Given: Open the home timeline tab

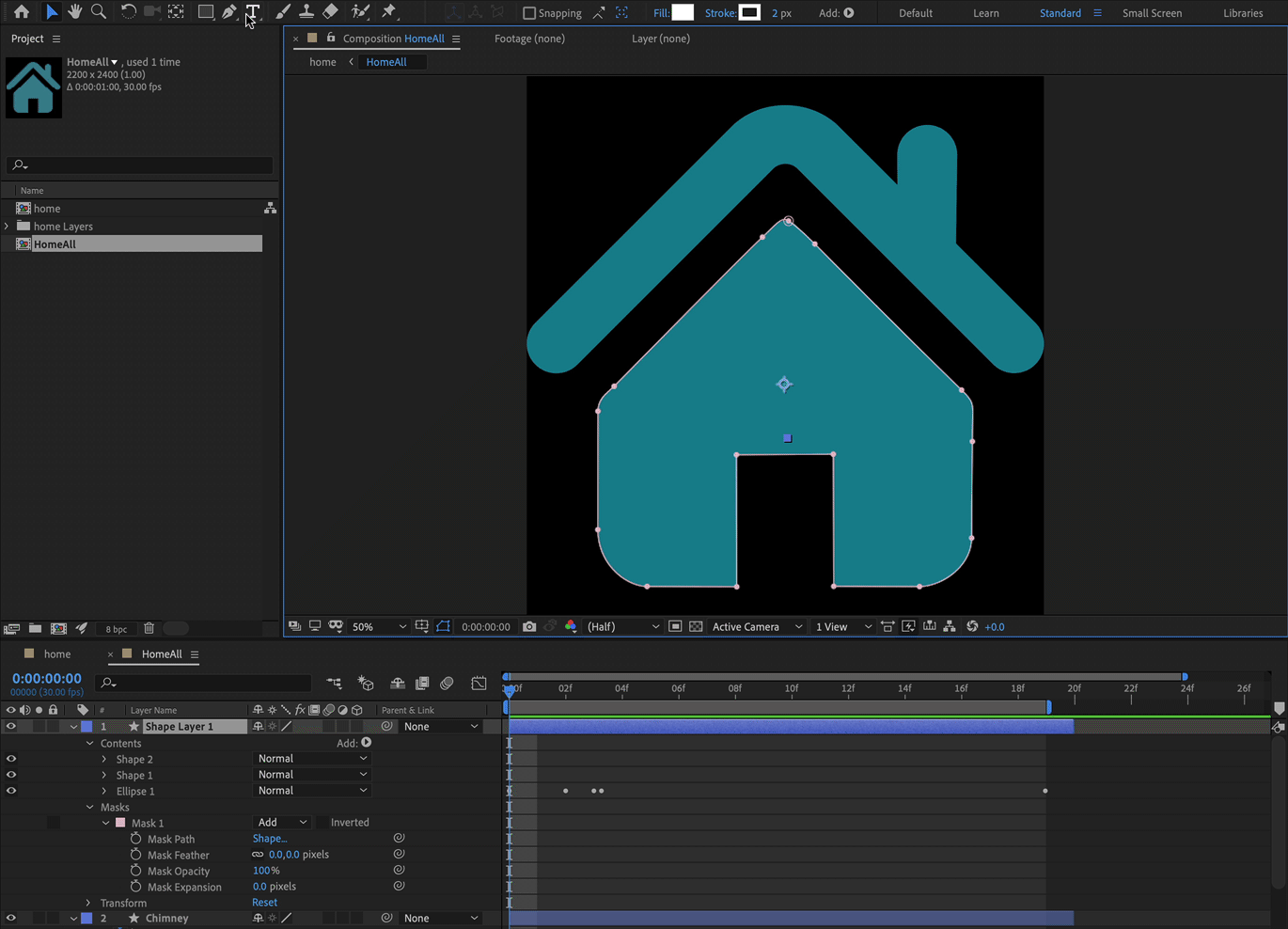Looking at the screenshot, I should 57,654.
